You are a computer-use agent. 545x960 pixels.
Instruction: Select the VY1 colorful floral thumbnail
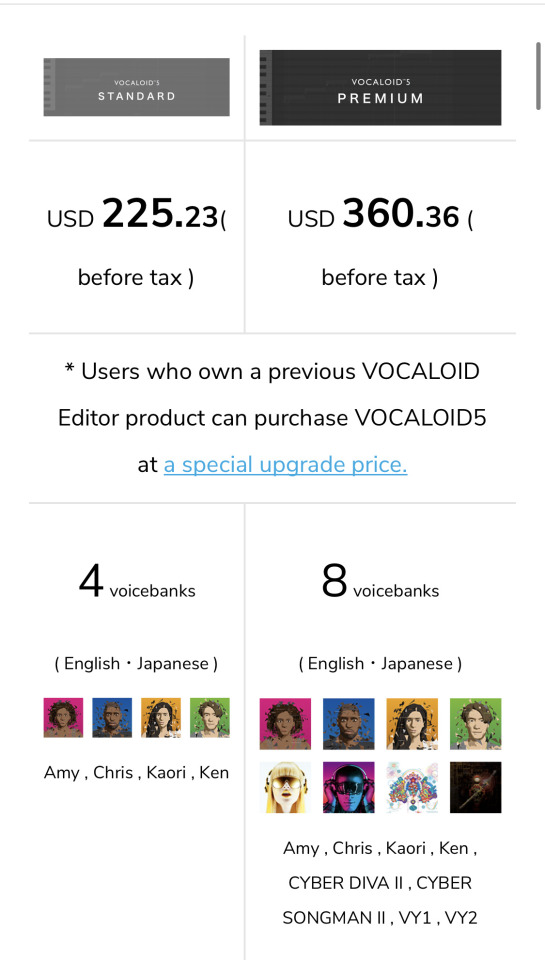click(x=412, y=787)
